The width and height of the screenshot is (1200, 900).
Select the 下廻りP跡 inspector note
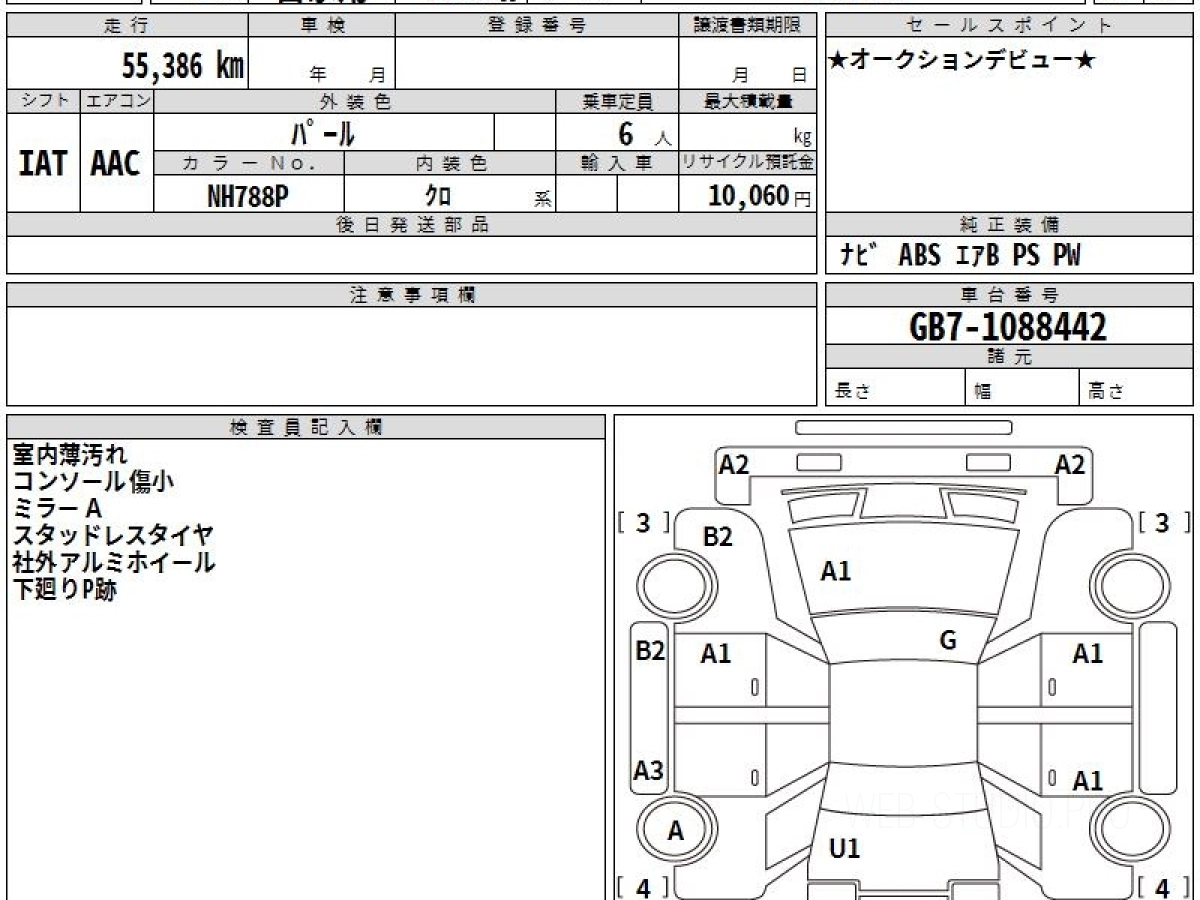64,590
